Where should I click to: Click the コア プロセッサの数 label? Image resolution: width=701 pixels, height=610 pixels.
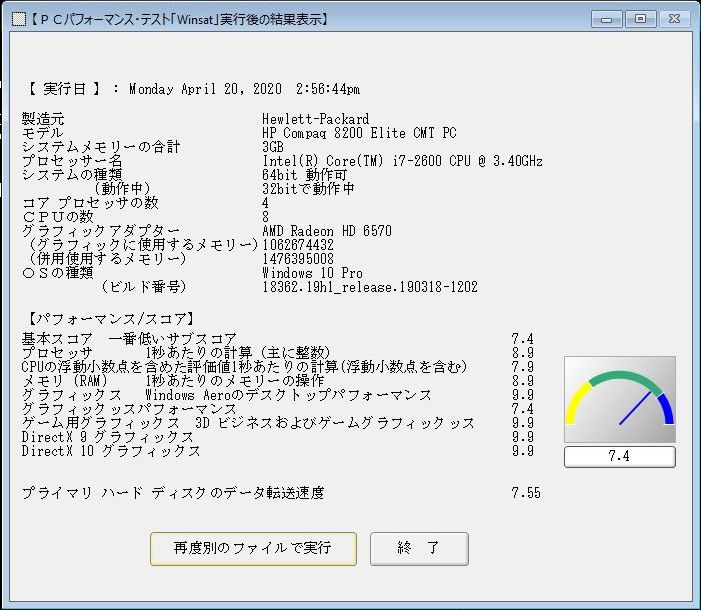point(90,203)
